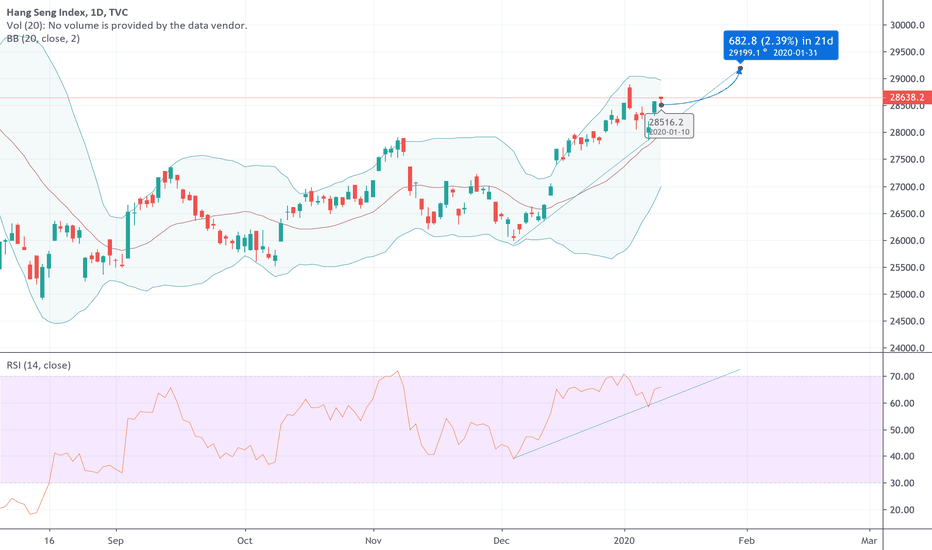932x550 pixels.
Task: Click the RSI 50.00 scale label
Action: pyautogui.click(x=902, y=430)
